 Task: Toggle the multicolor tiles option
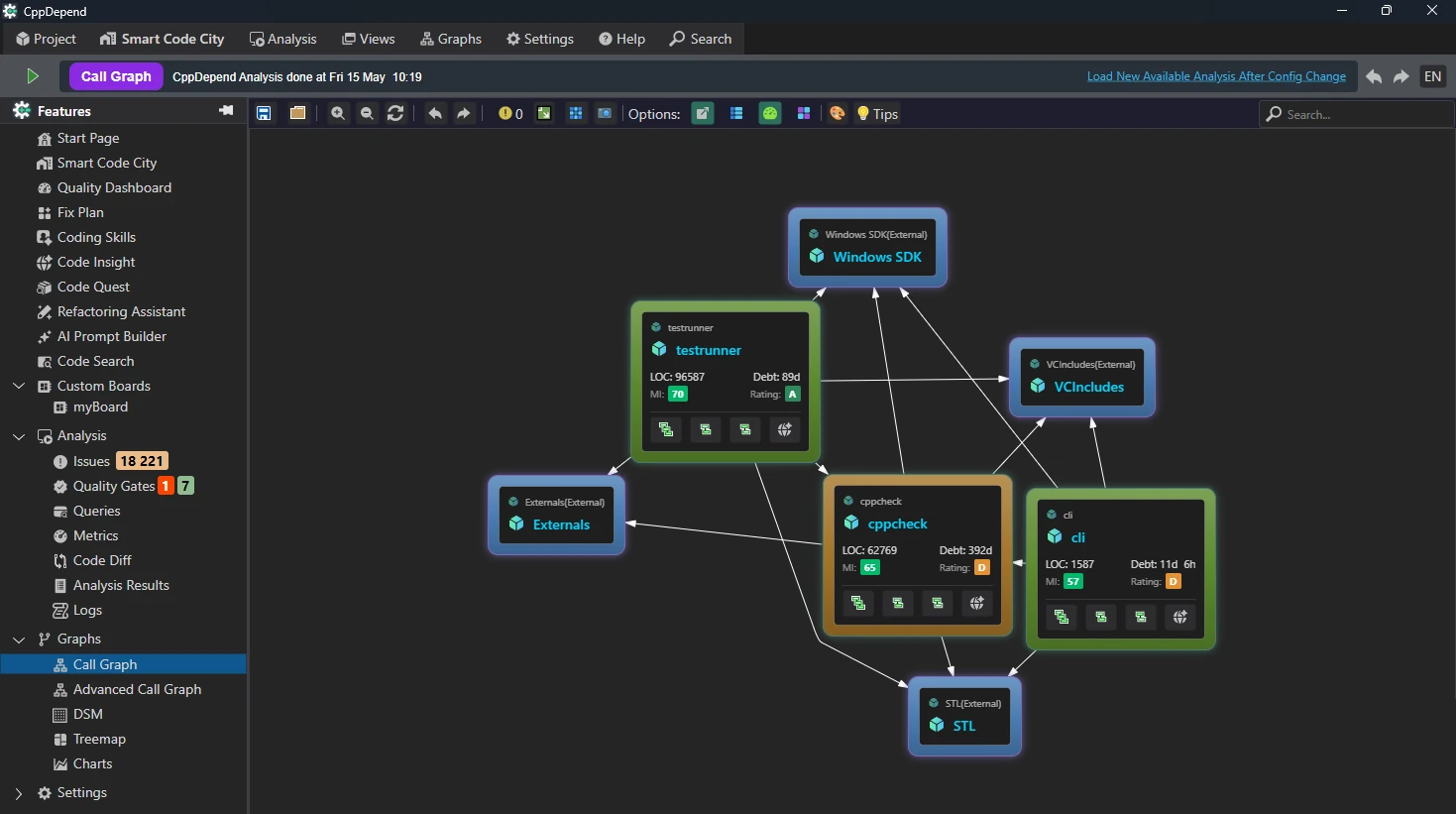point(804,114)
